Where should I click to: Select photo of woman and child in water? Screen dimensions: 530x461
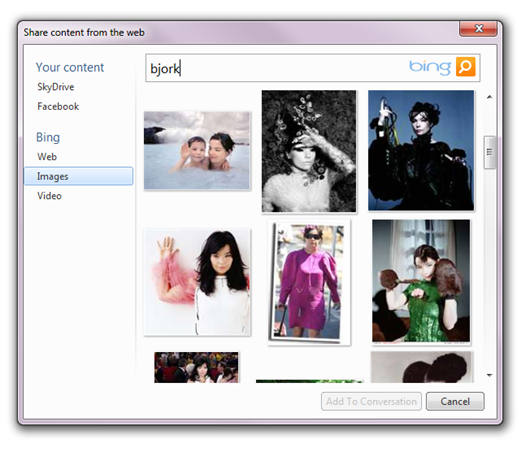coord(197,150)
